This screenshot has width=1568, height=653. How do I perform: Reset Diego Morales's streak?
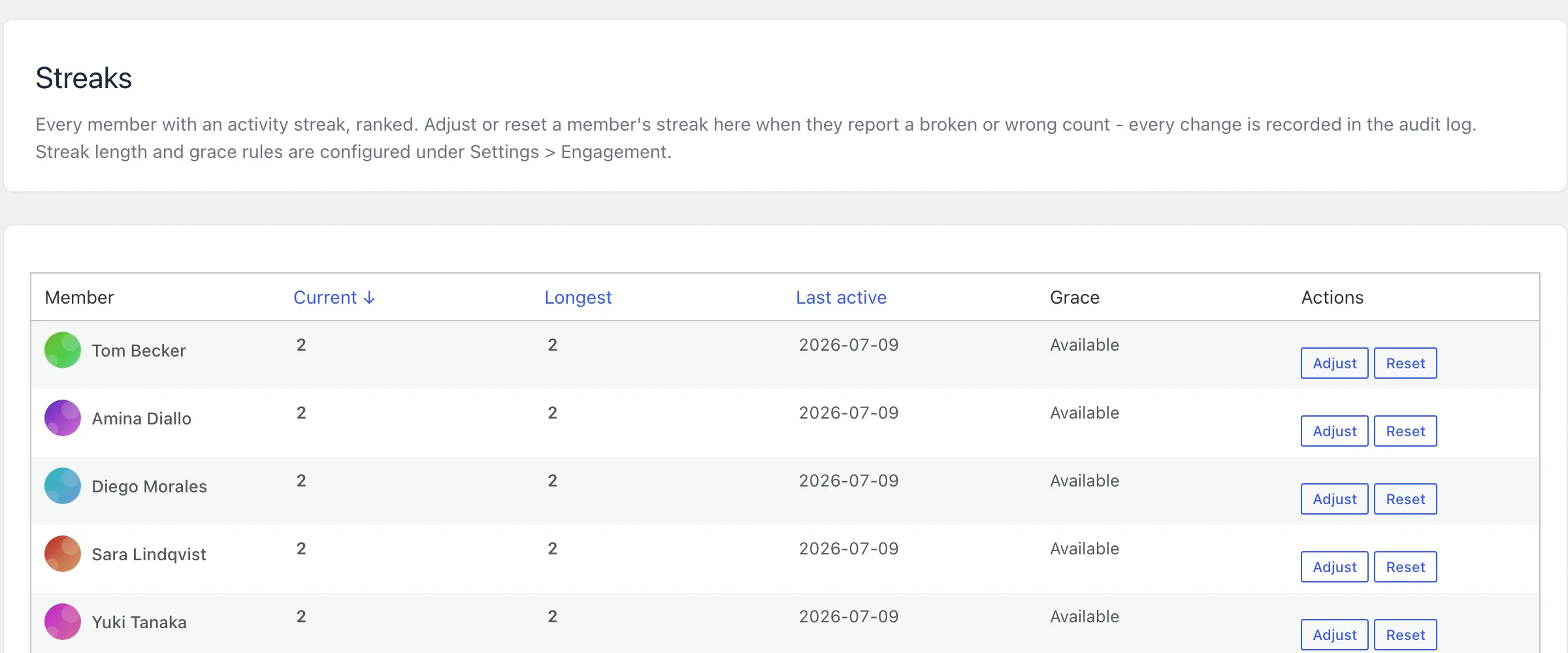point(1405,499)
